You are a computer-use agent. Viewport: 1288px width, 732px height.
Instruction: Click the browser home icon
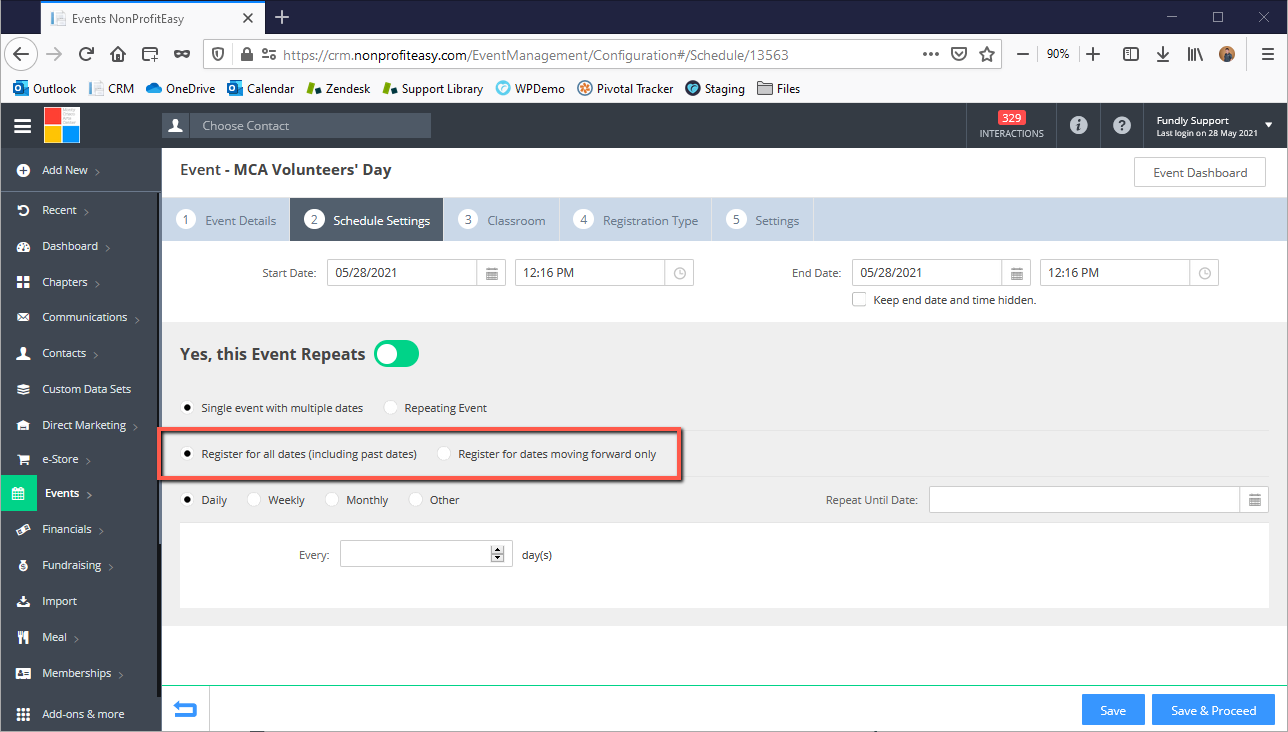(118, 55)
